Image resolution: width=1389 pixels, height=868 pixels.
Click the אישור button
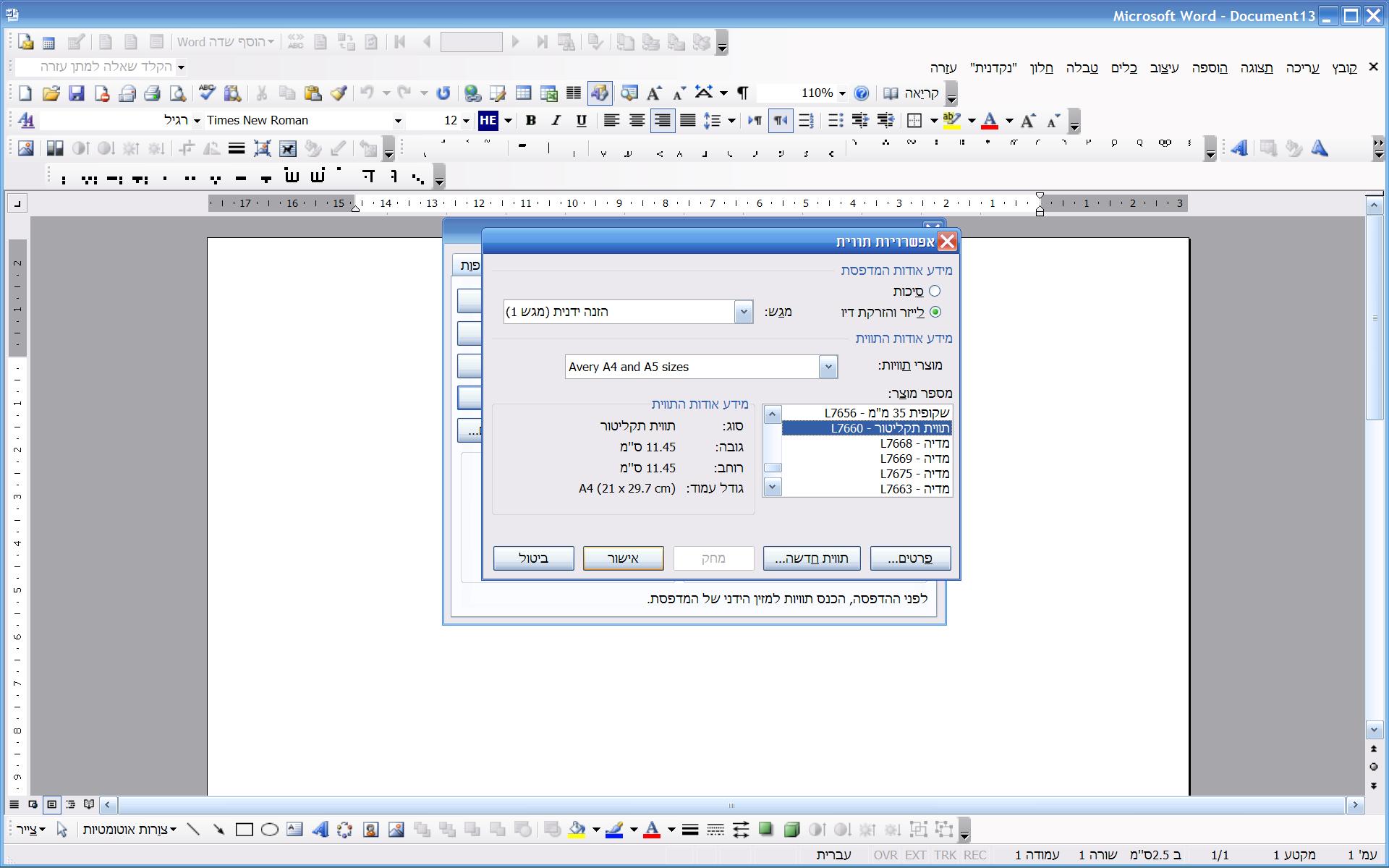click(623, 558)
